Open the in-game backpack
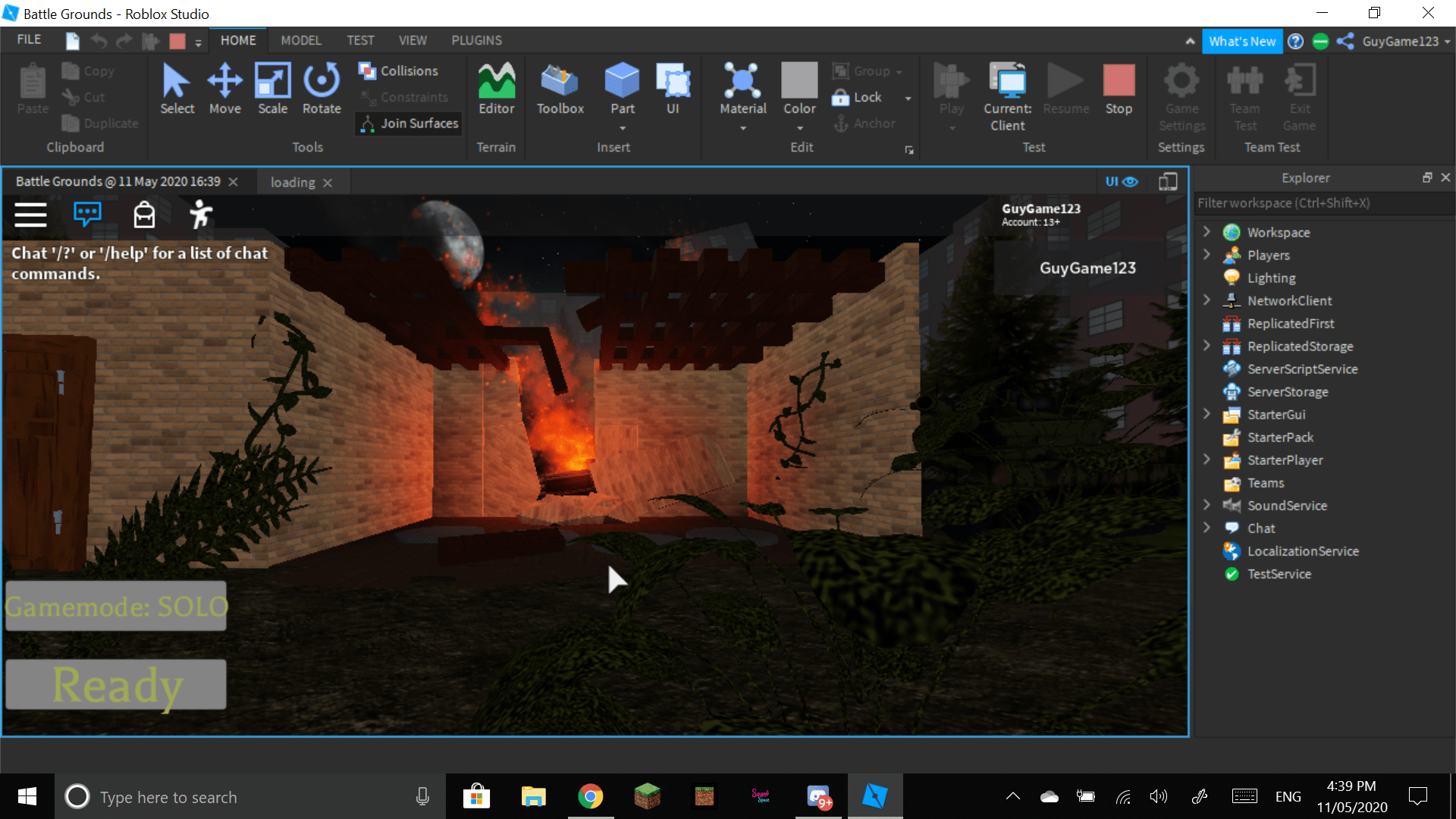 point(144,215)
